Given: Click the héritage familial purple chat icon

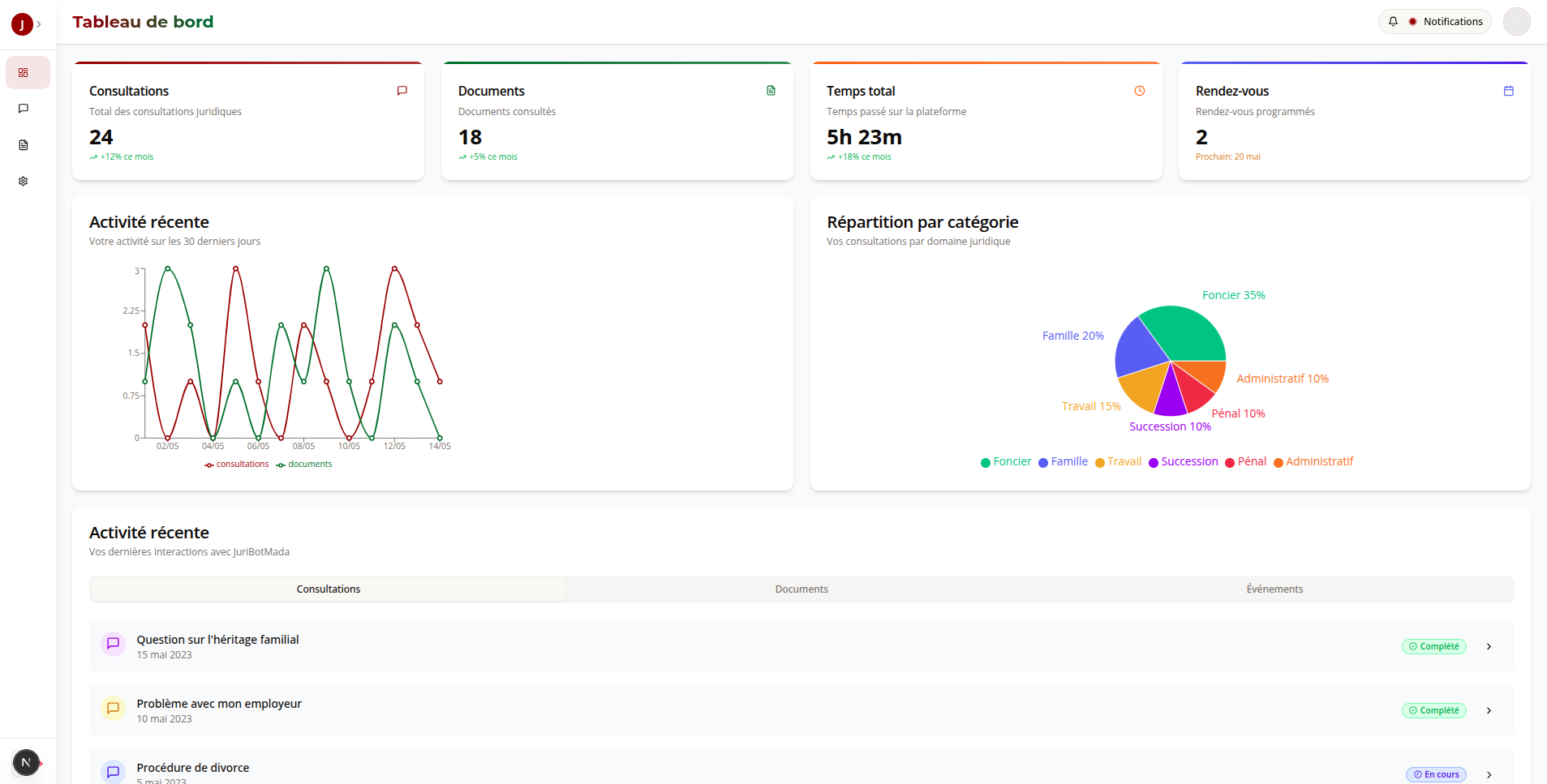Looking at the screenshot, I should click(113, 644).
